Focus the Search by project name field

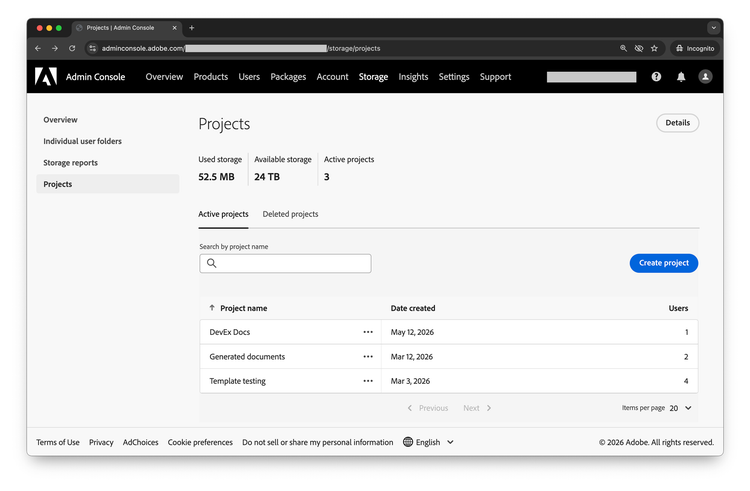(x=285, y=263)
